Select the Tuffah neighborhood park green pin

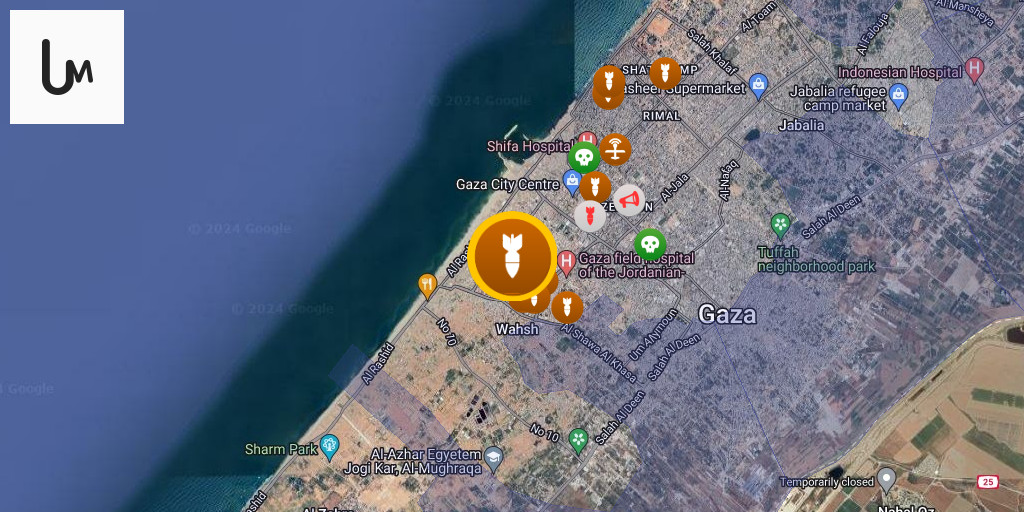(780, 225)
